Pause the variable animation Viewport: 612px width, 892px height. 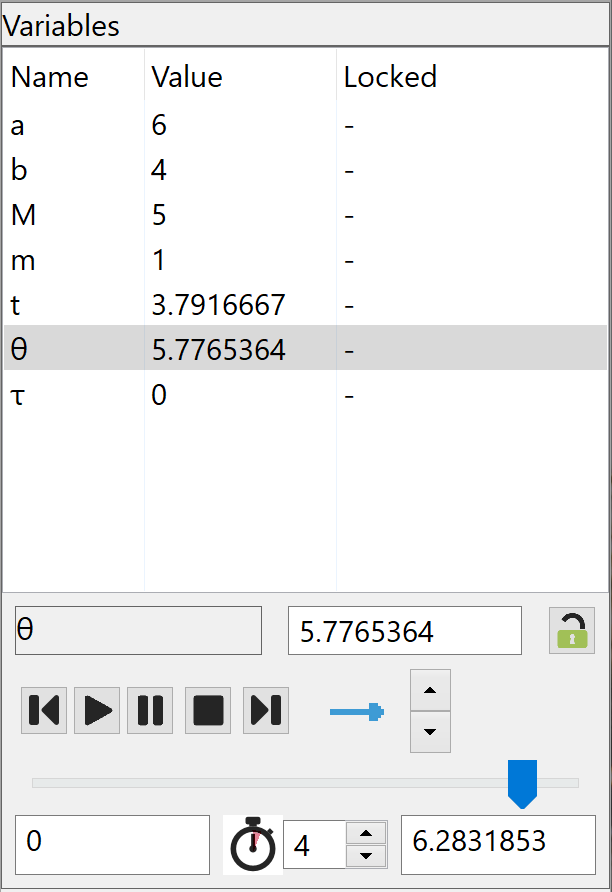click(x=150, y=710)
